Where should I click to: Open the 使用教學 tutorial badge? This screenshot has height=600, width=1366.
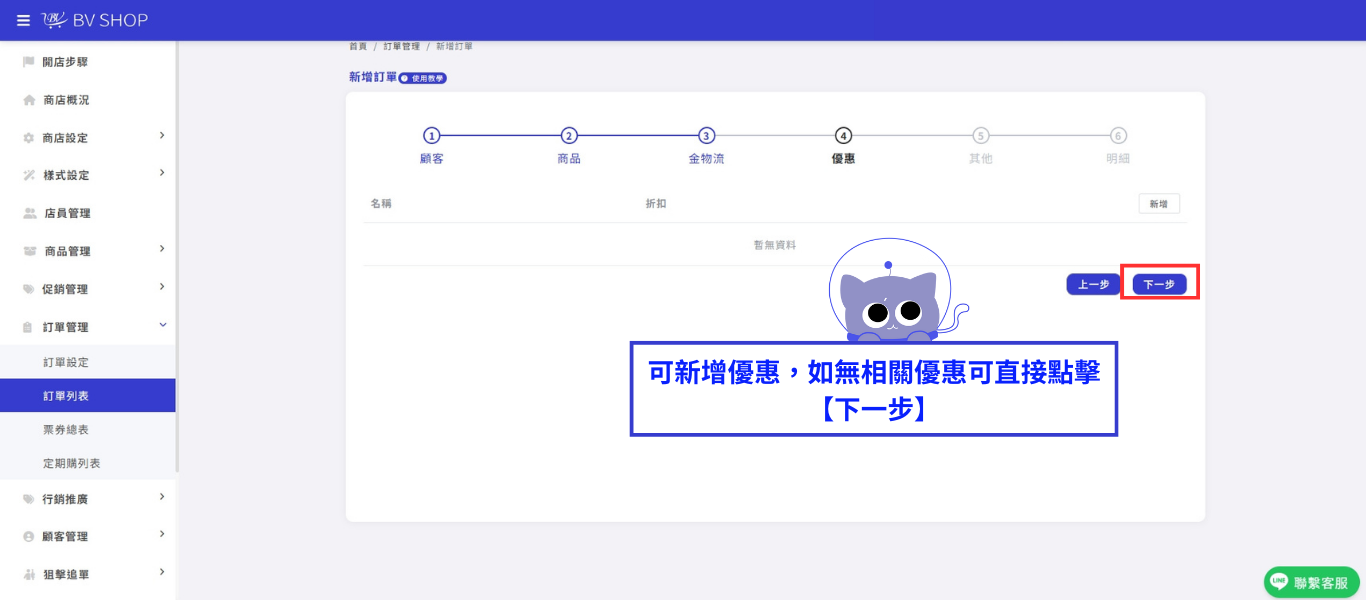tap(423, 78)
